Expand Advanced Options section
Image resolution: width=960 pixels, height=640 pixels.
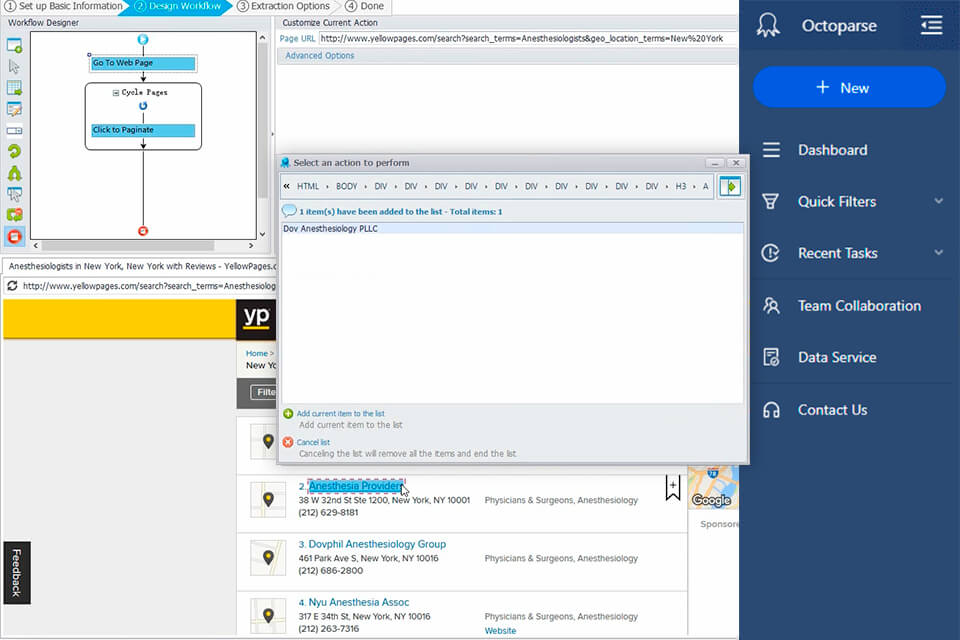pos(320,56)
